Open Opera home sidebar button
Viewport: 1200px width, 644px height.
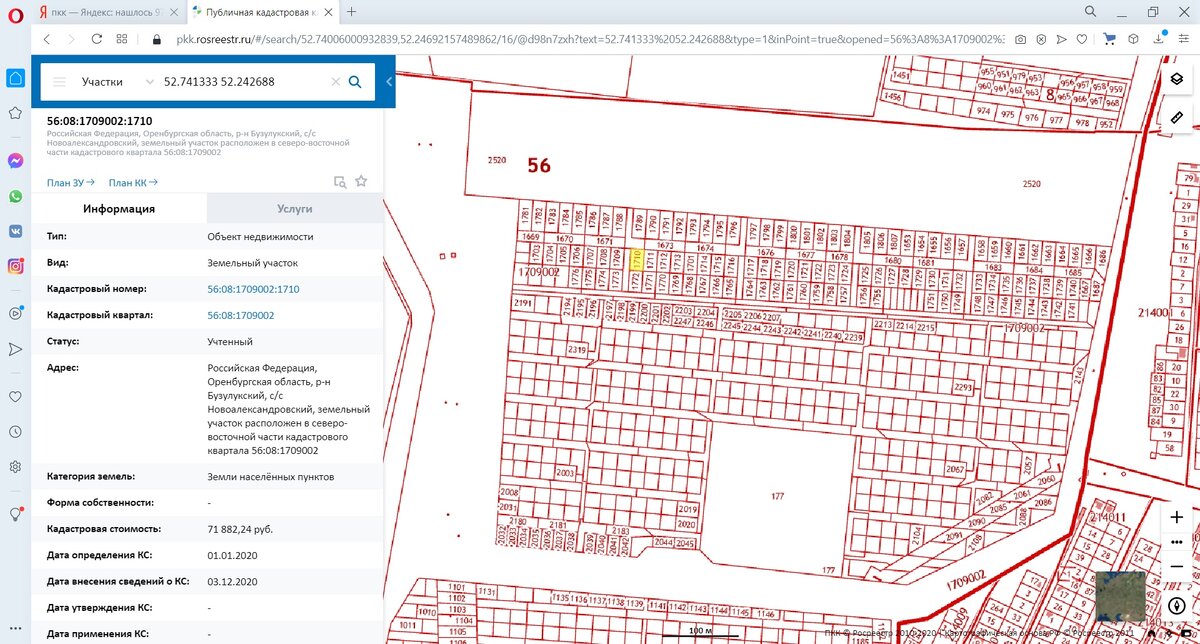tap(15, 78)
